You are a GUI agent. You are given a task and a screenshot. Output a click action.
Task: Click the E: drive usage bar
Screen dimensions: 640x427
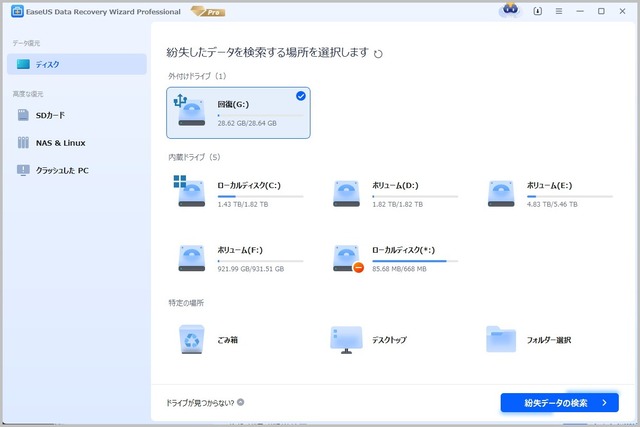[x=570, y=196]
